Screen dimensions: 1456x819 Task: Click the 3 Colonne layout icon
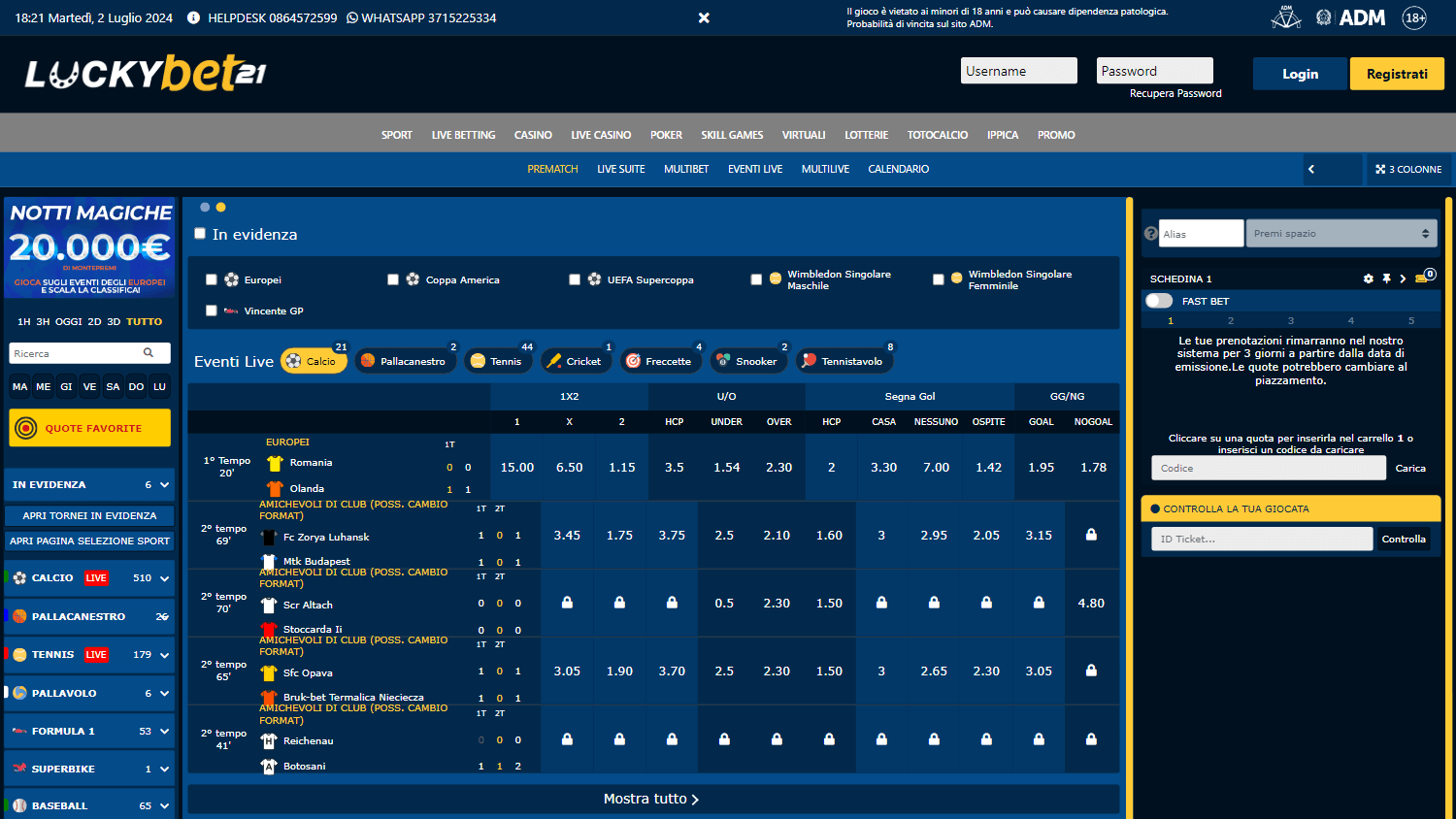pos(1380,169)
